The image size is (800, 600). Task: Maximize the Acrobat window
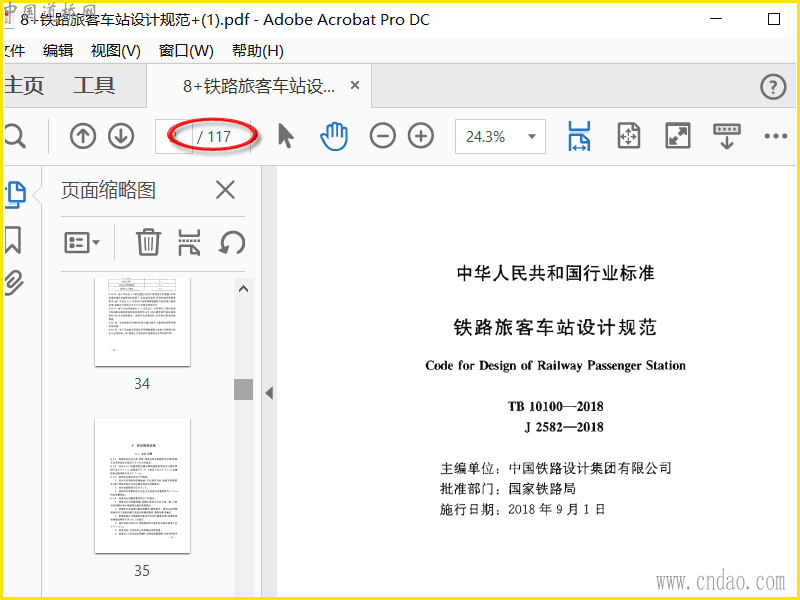coord(774,19)
